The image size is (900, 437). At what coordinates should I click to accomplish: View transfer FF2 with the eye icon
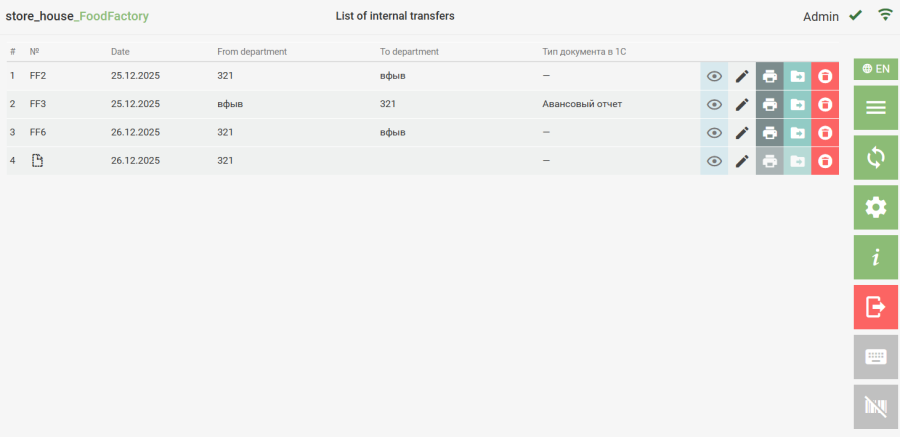click(714, 76)
